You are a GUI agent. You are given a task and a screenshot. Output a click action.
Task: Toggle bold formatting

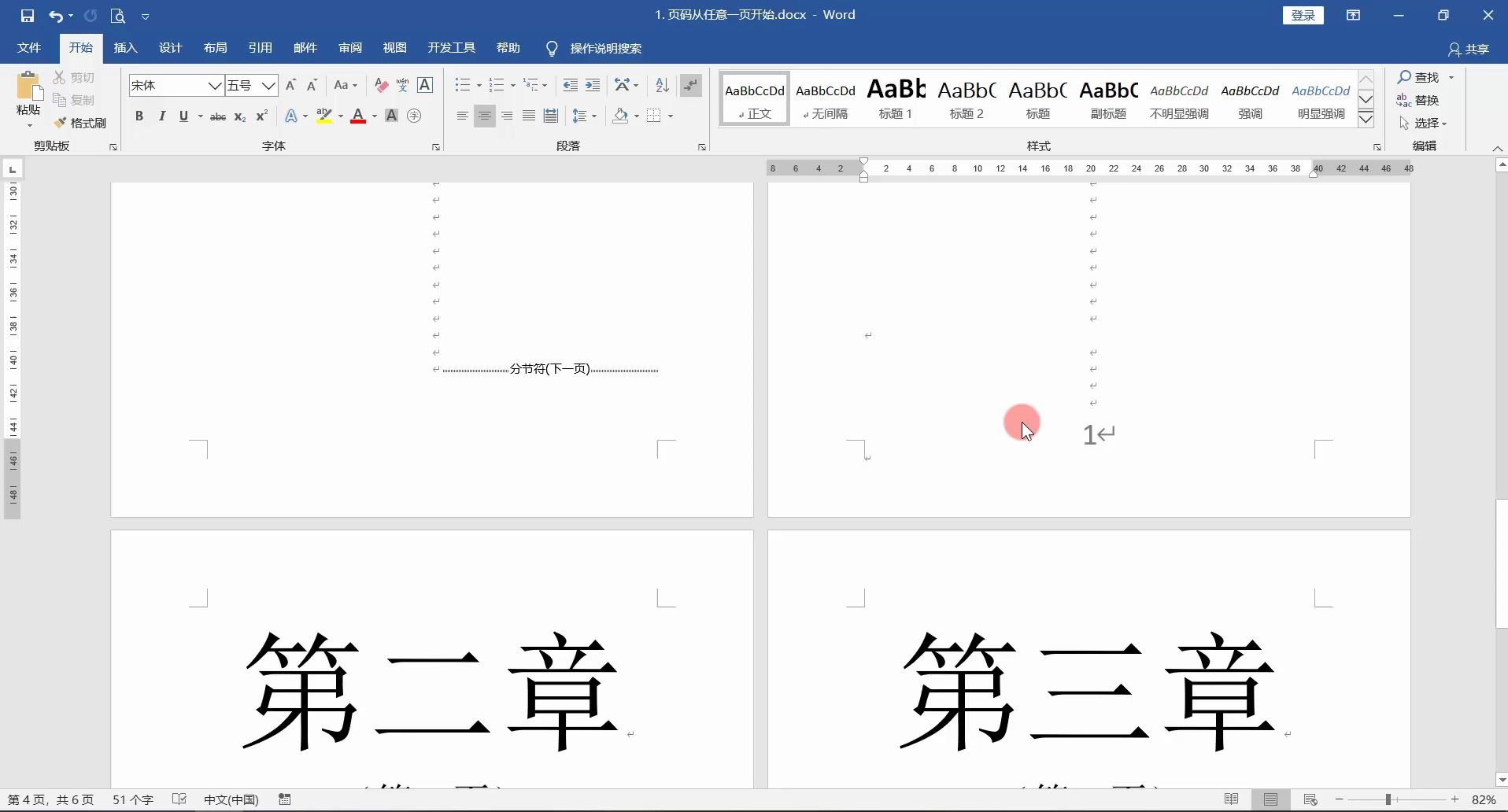139,116
